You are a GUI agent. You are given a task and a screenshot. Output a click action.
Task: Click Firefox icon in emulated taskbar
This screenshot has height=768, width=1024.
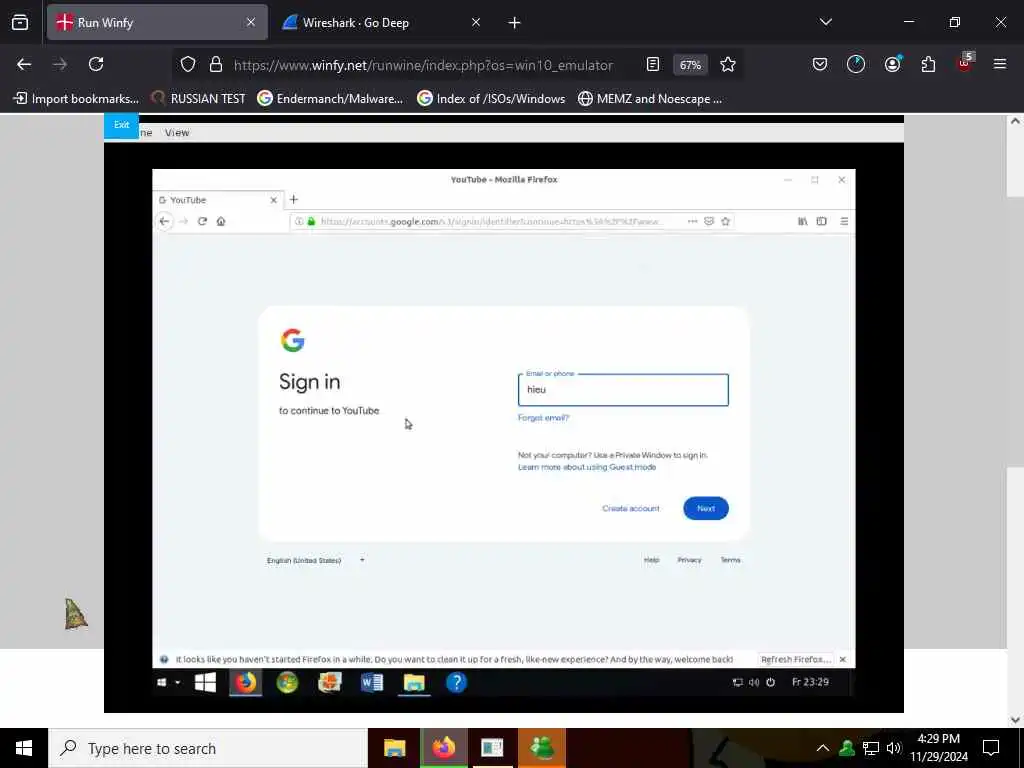[x=246, y=682]
